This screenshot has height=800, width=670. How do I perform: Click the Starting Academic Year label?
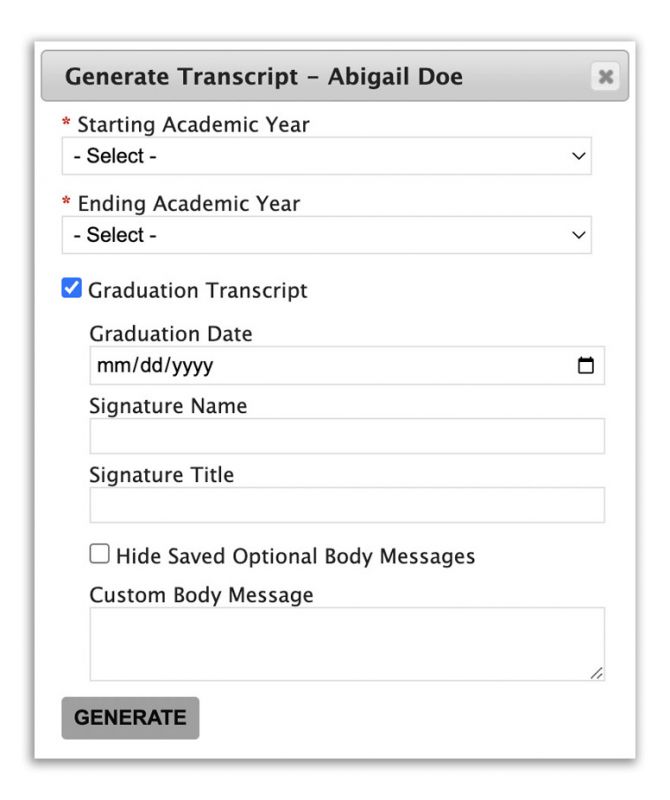click(193, 125)
